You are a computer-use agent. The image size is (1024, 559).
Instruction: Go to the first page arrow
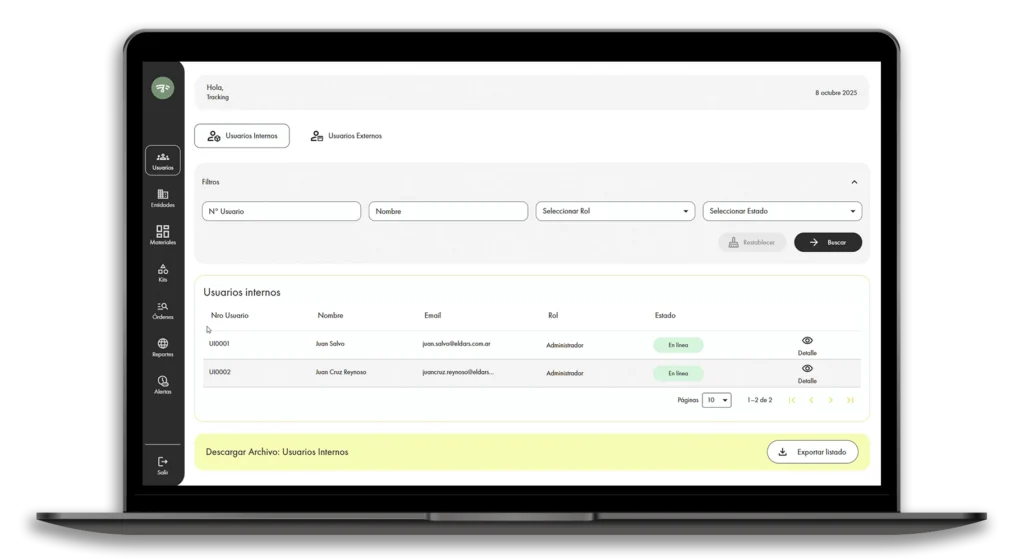click(792, 400)
